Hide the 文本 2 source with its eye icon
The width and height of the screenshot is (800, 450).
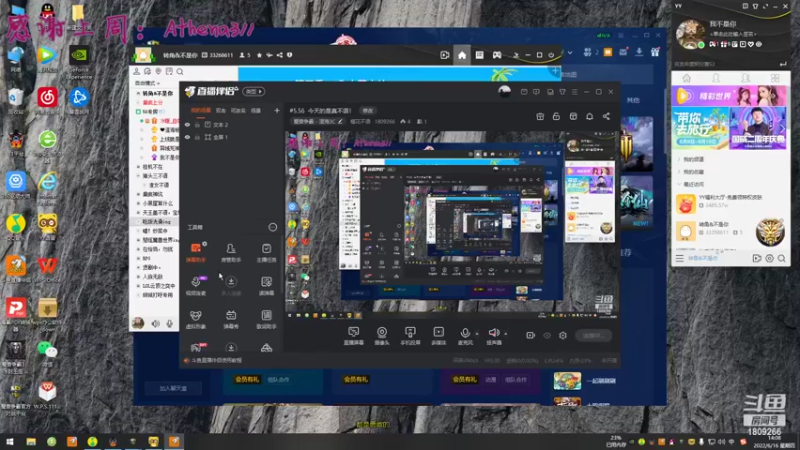click(187, 124)
